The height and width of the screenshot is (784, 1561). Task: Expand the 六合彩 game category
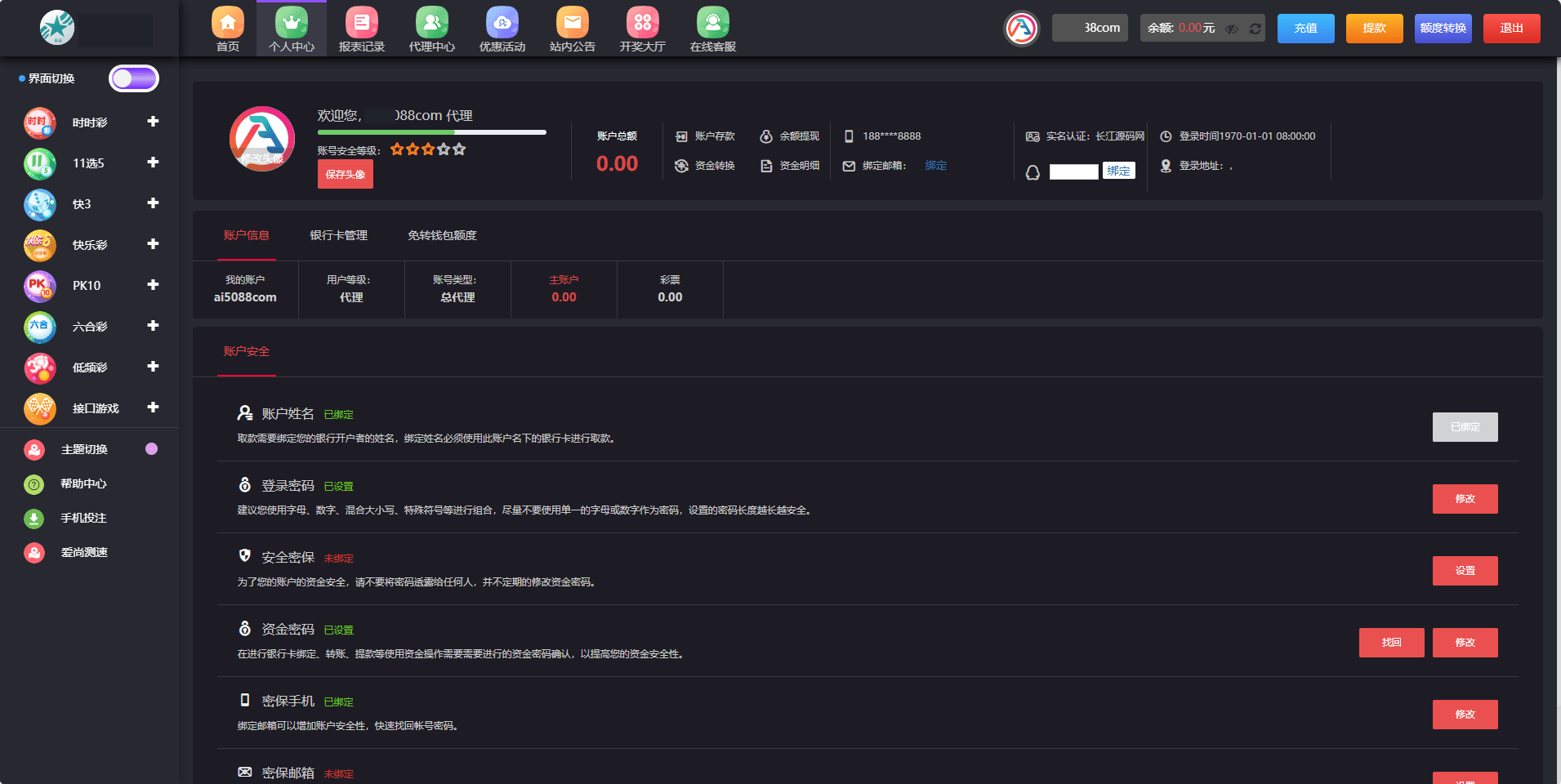[x=153, y=326]
